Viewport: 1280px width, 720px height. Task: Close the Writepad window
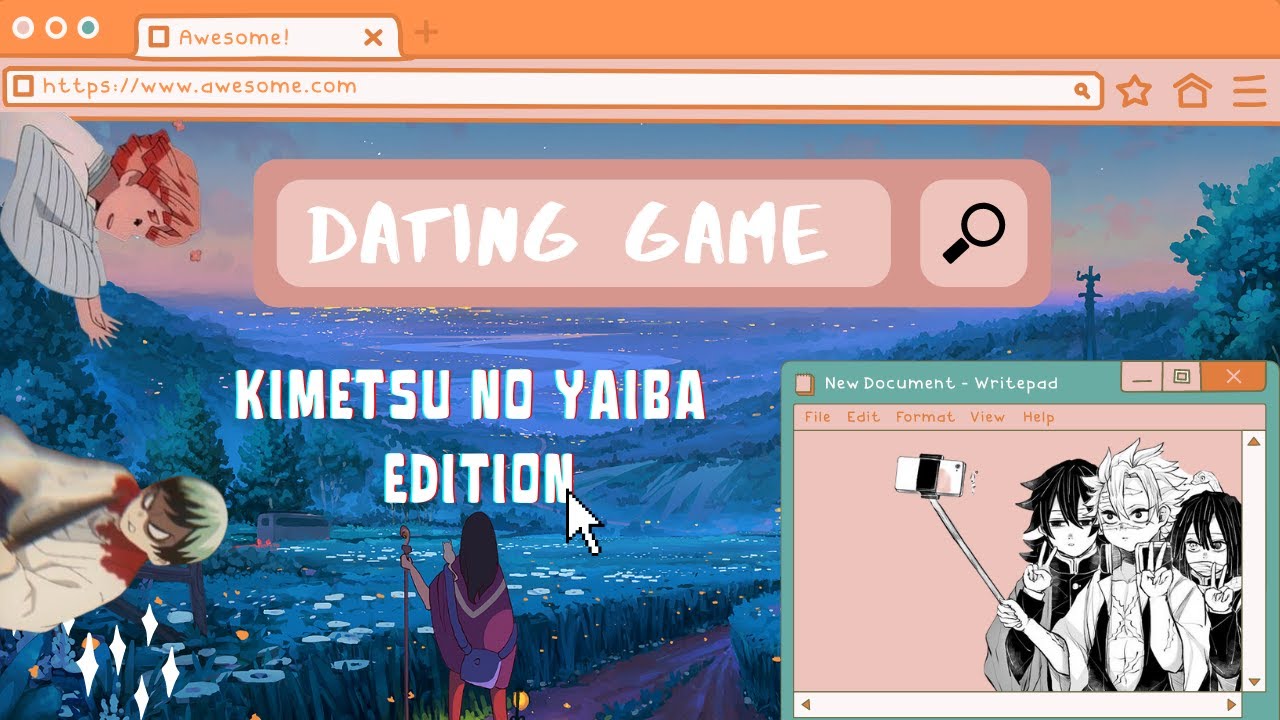[x=1233, y=377]
